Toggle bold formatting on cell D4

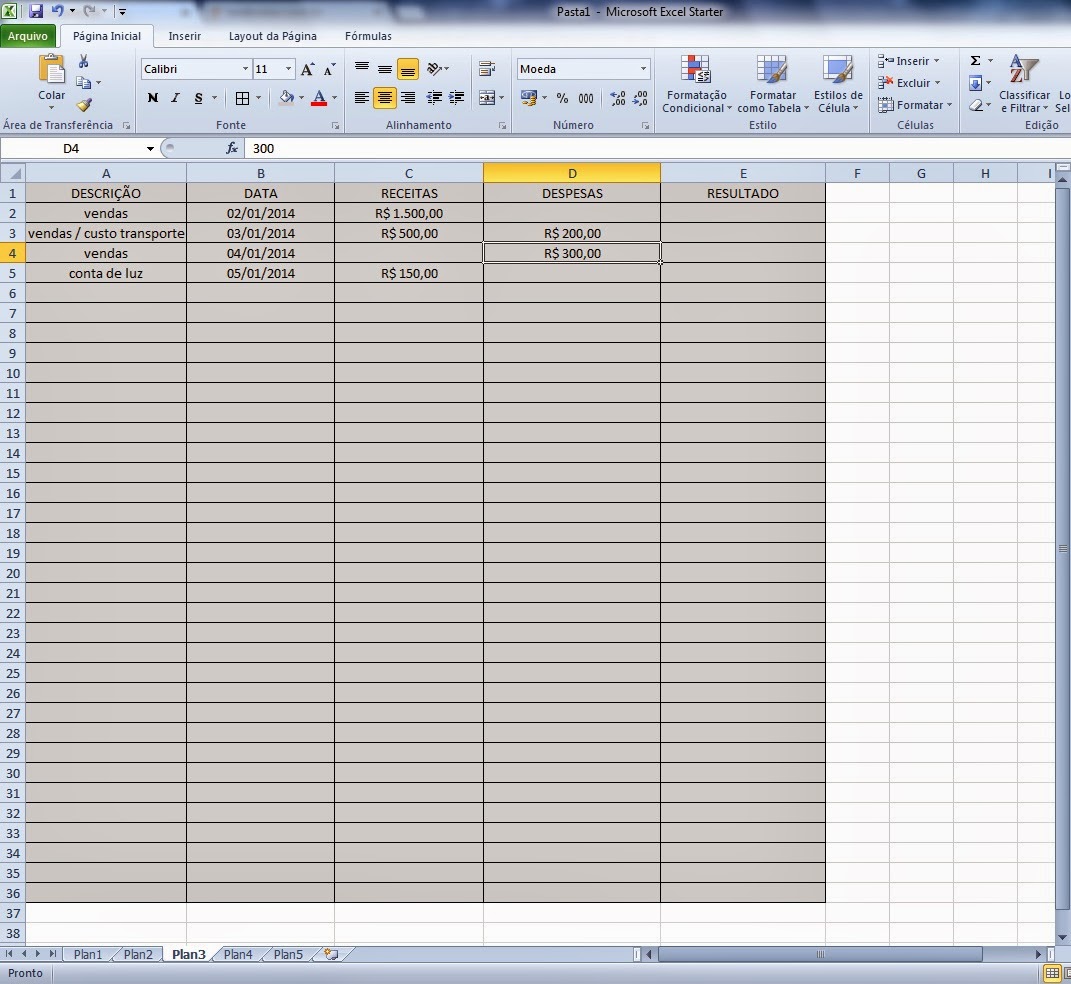coord(152,99)
